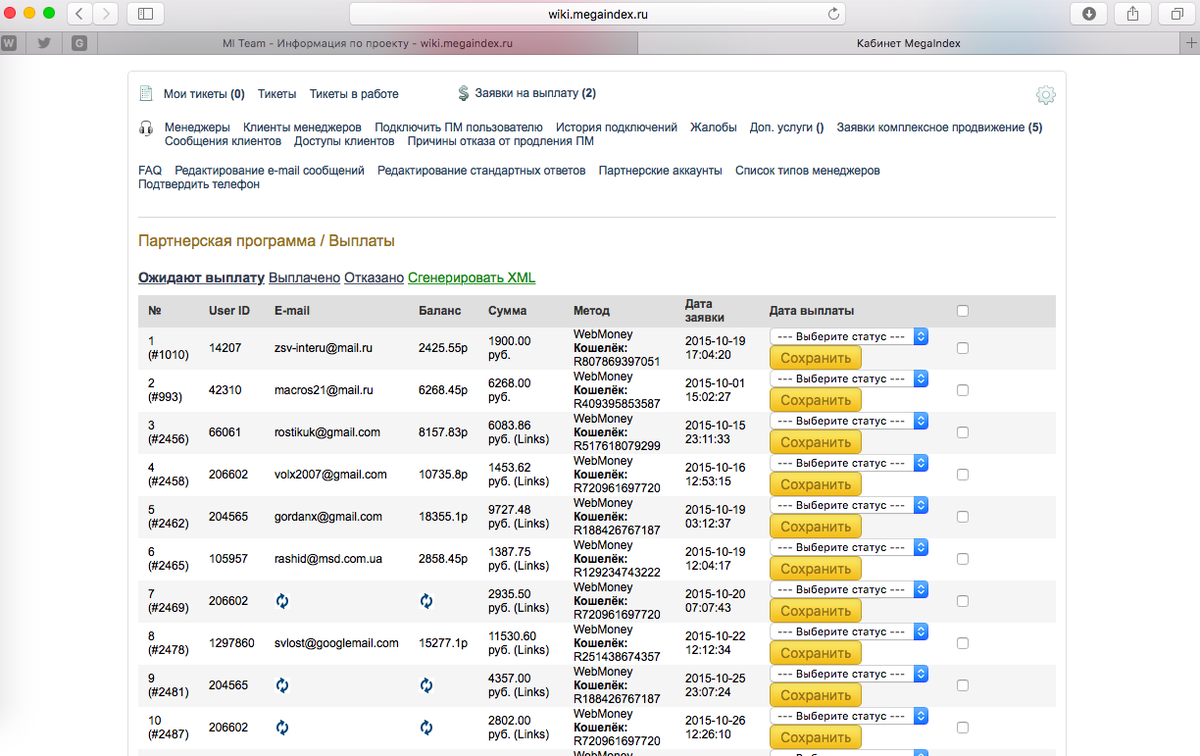The image size is (1200, 756).
Task: Click the ticket document icon near Мои тикеты
Action: click(145, 93)
